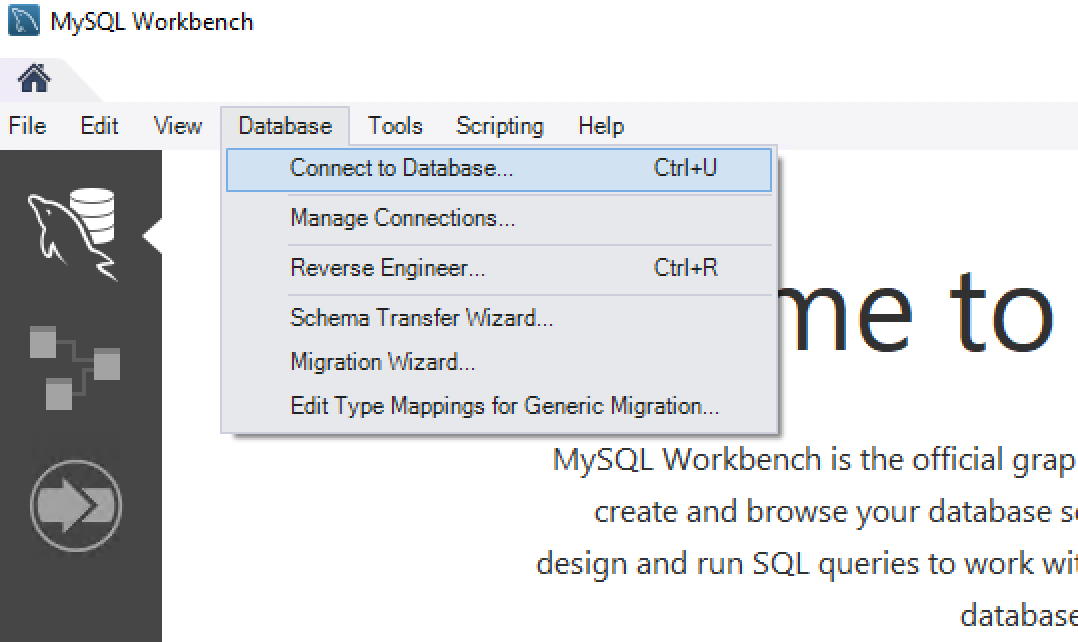Choose Manage Connections... menu entry
Screen dimensions: 1078x642
[x=499, y=219]
